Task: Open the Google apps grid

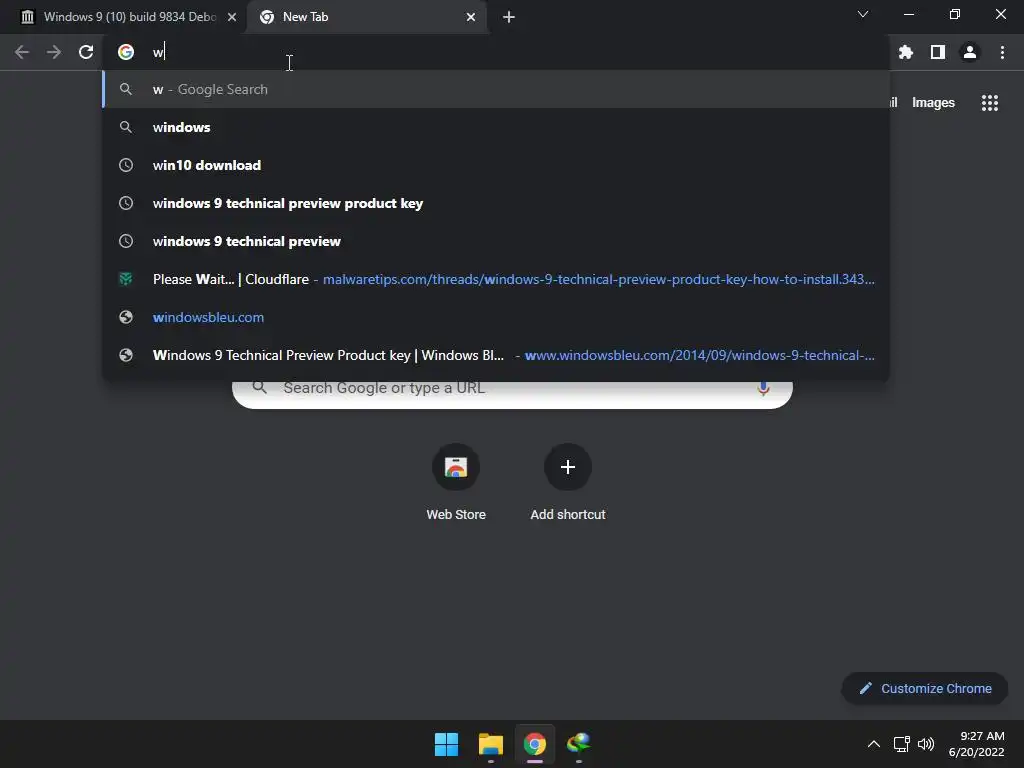Action: [x=990, y=103]
